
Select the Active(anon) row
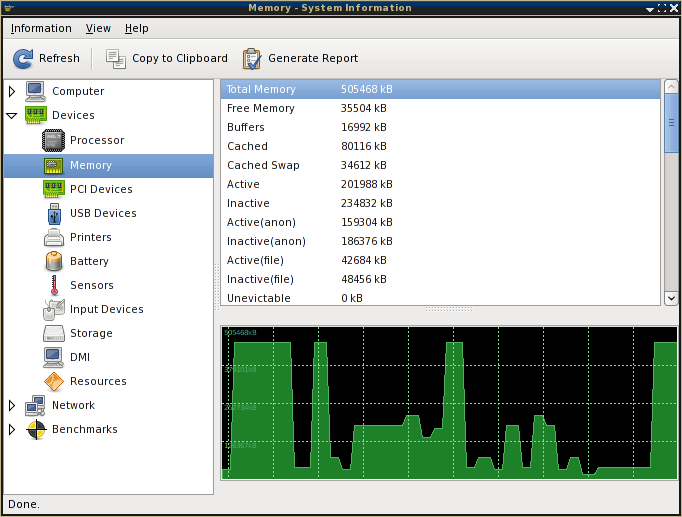point(441,222)
